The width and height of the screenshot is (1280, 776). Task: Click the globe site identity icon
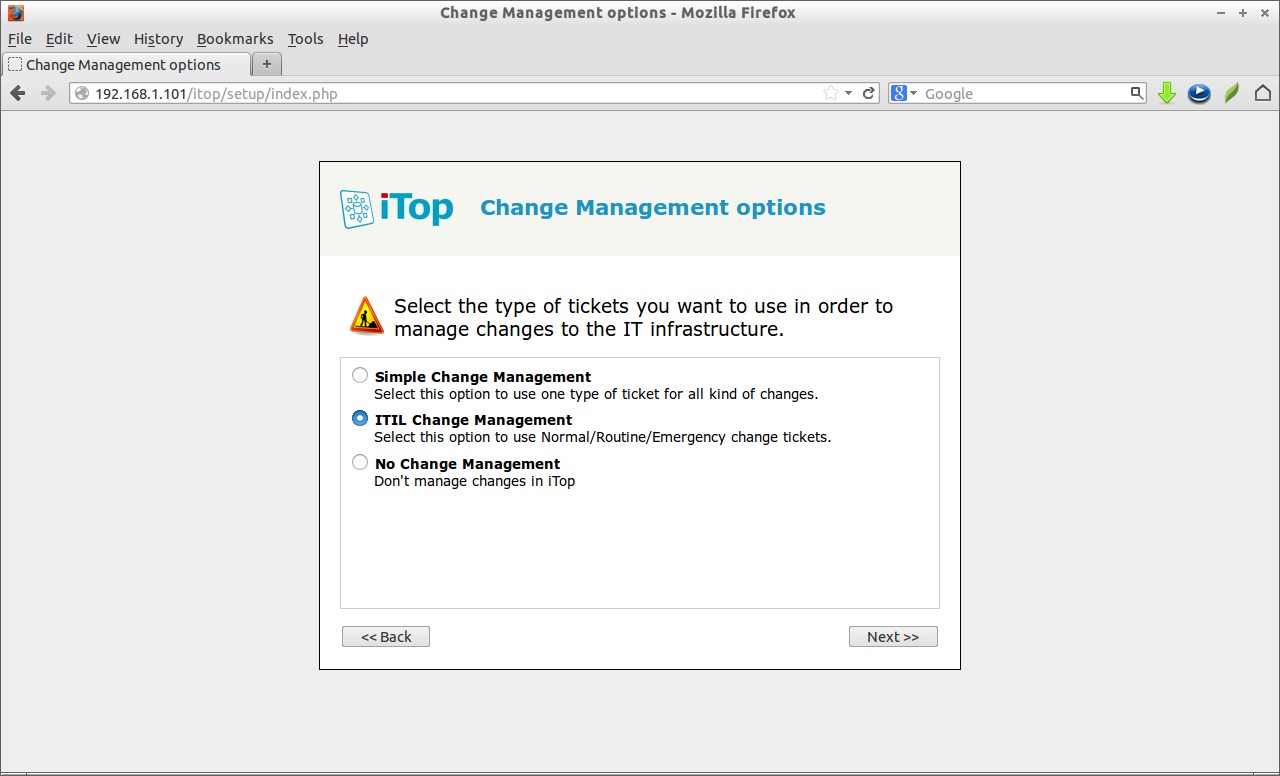pos(83,93)
